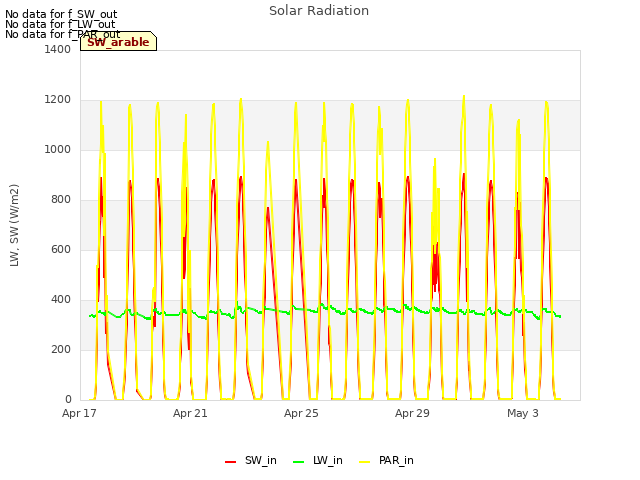Click the green LW_in legend swatch
Image resolution: width=640 pixels, height=480 pixels.
299,462
